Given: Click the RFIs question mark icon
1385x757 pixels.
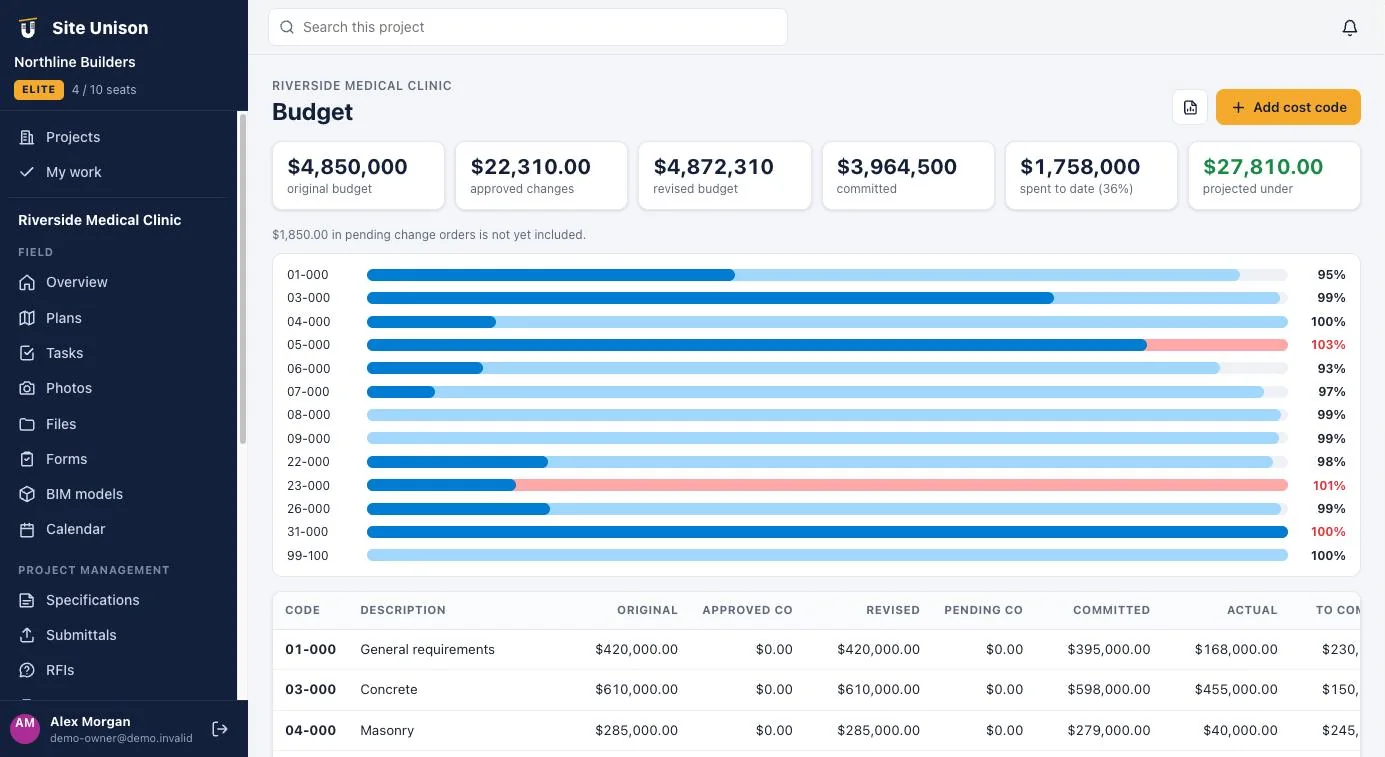Looking at the screenshot, I should coord(27,670).
